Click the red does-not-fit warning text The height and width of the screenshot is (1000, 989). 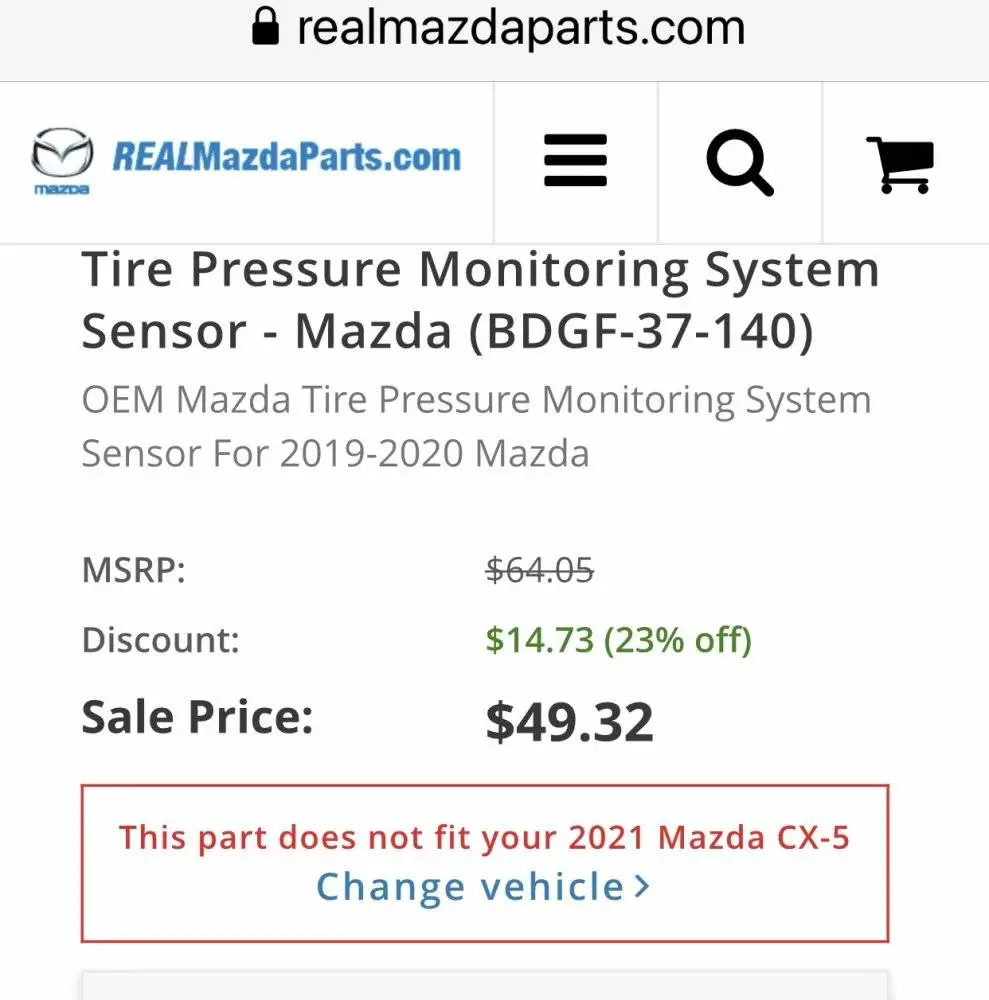(484, 837)
